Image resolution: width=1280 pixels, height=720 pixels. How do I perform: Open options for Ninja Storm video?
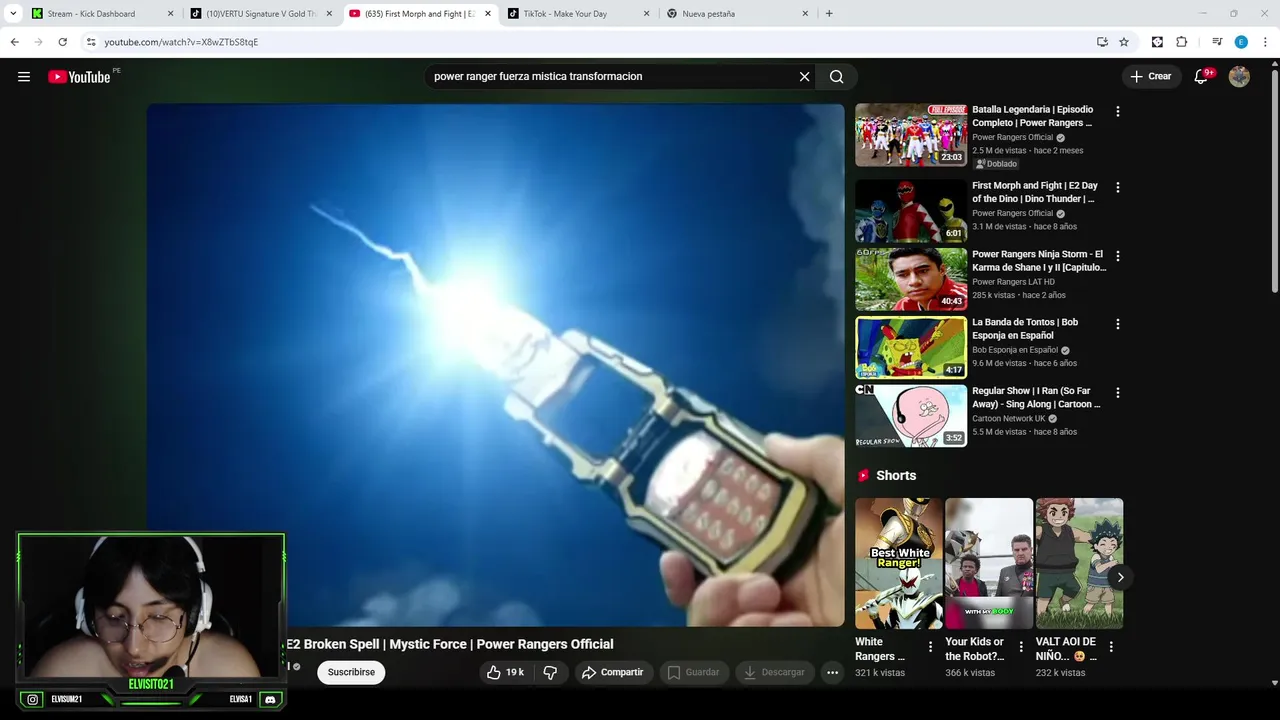pyautogui.click(x=1118, y=256)
